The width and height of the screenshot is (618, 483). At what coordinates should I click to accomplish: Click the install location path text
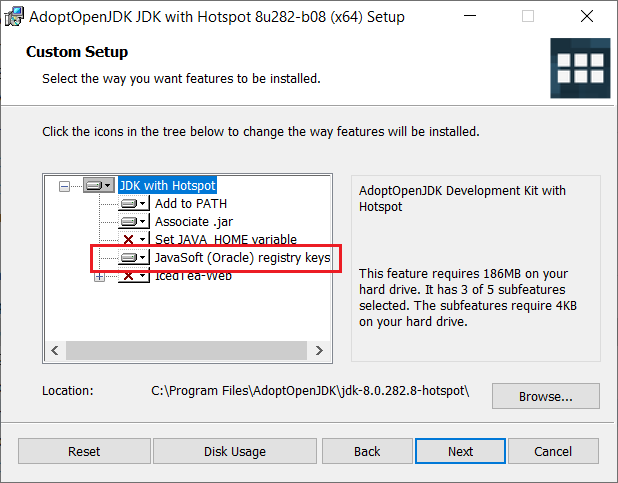pyautogui.click(x=310, y=391)
